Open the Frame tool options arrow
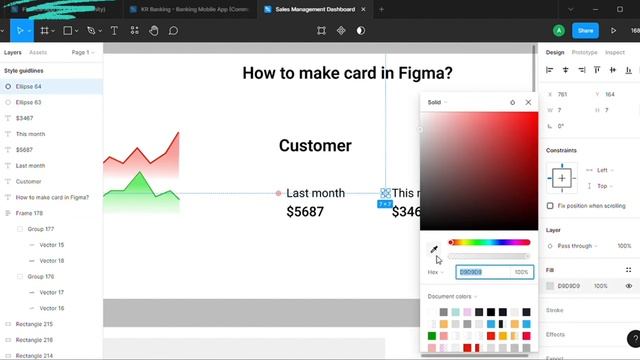The height and width of the screenshot is (360, 640). [53, 31]
